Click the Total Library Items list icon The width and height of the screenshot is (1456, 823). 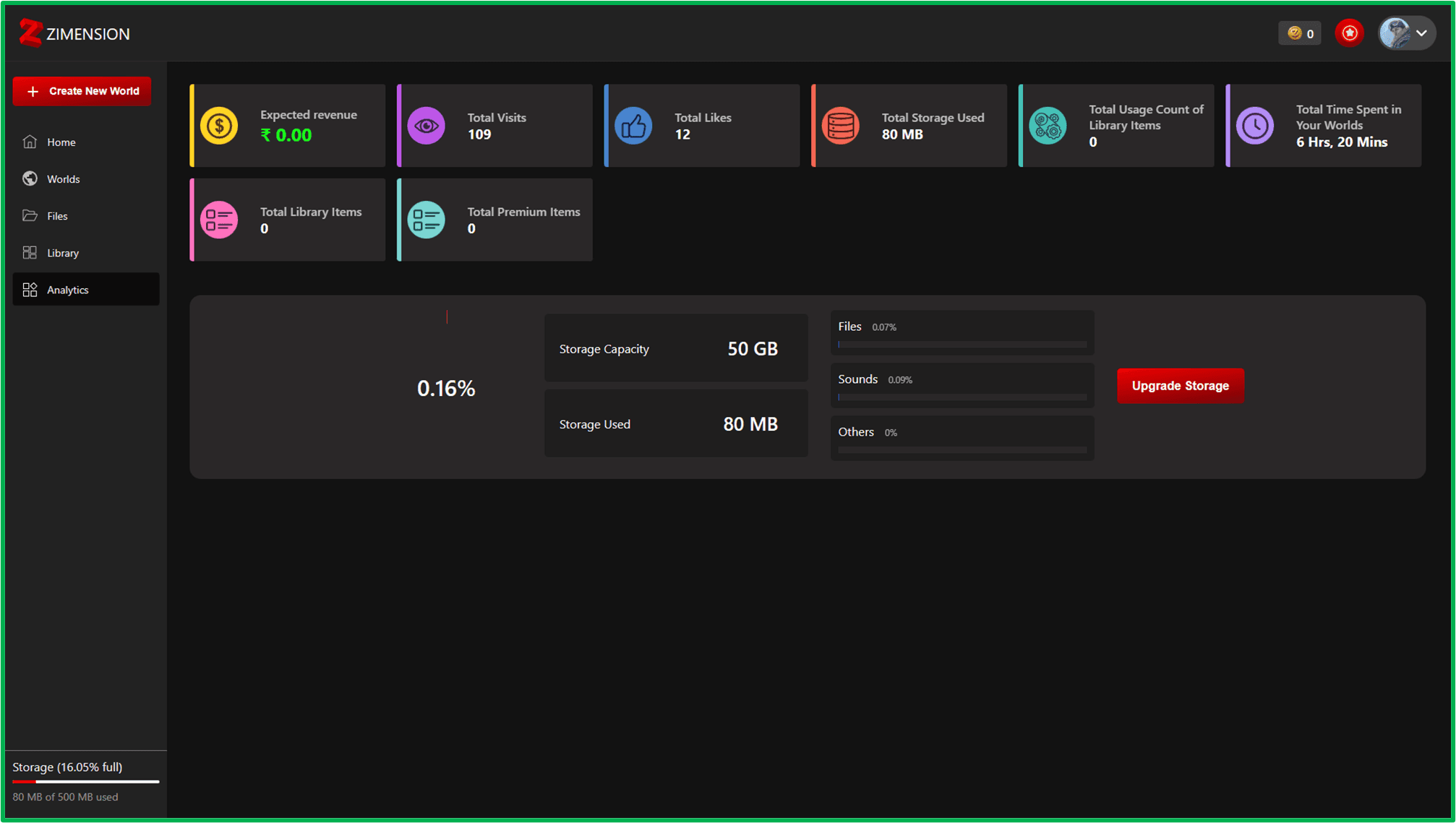pyautogui.click(x=219, y=220)
